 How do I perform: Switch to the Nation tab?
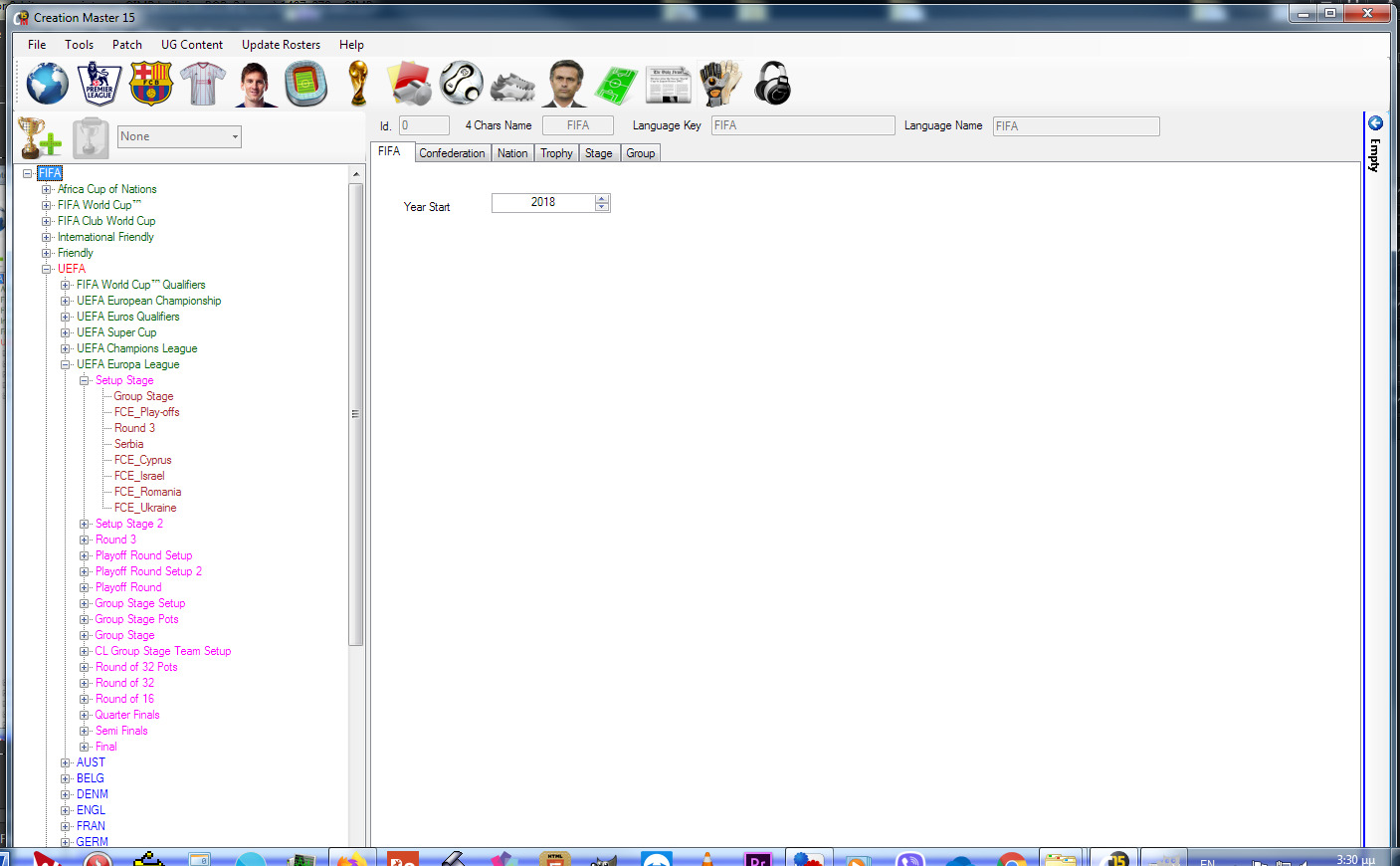512,153
